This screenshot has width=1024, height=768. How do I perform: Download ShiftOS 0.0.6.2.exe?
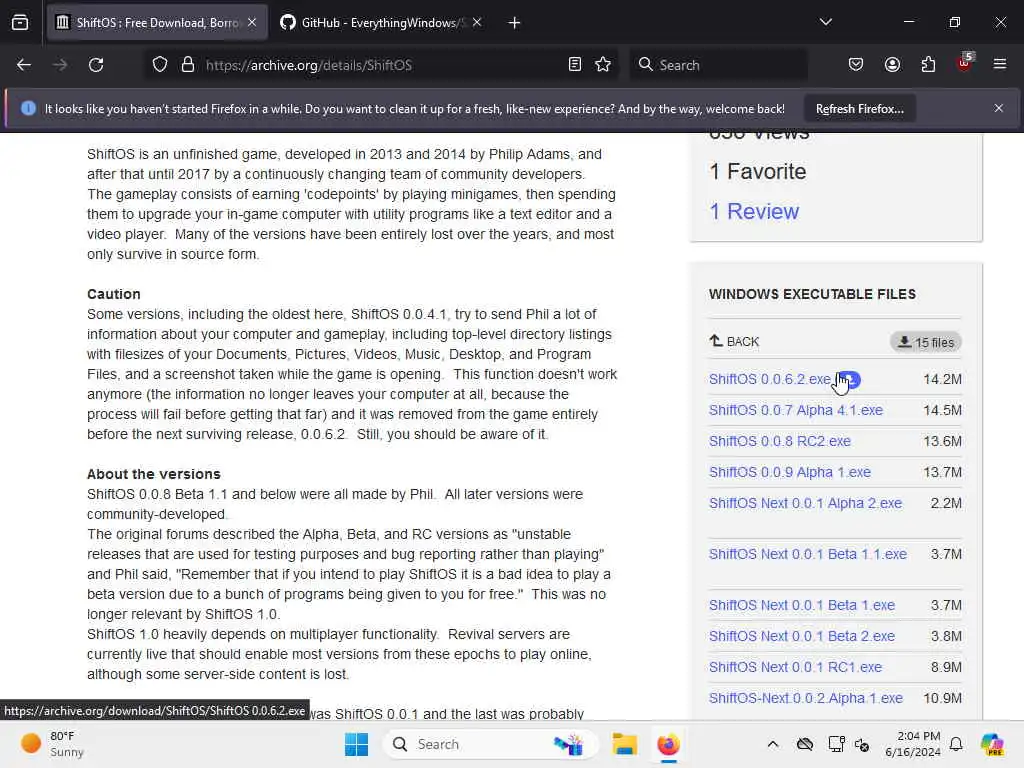pos(769,379)
